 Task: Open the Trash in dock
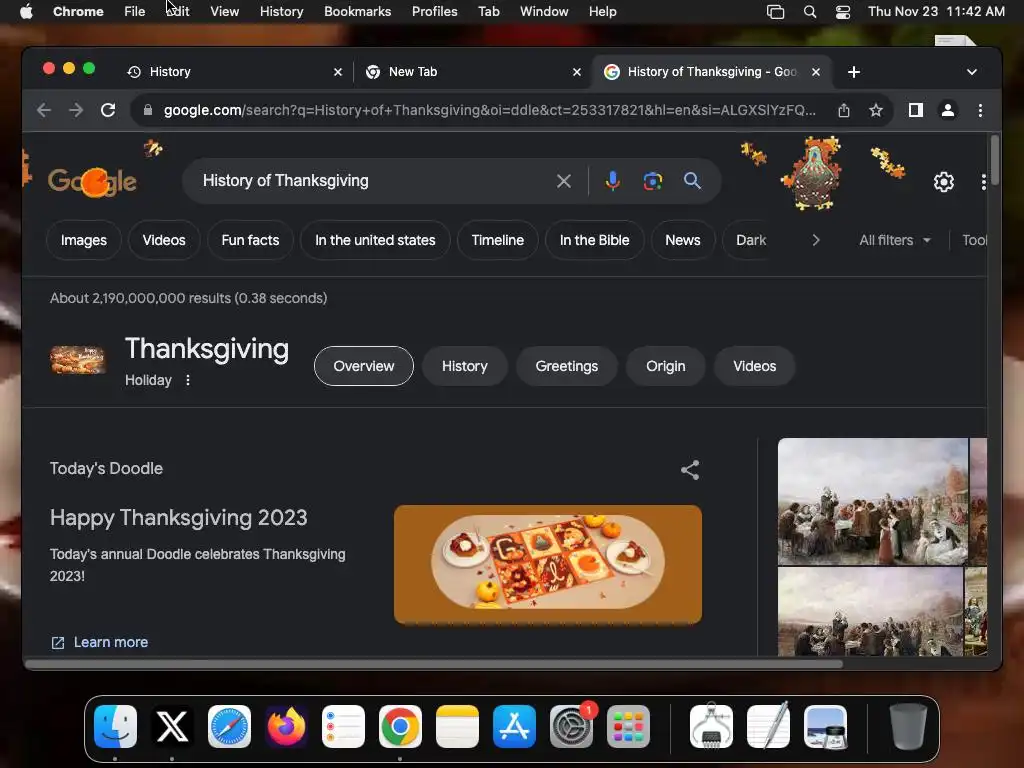(908, 726)
